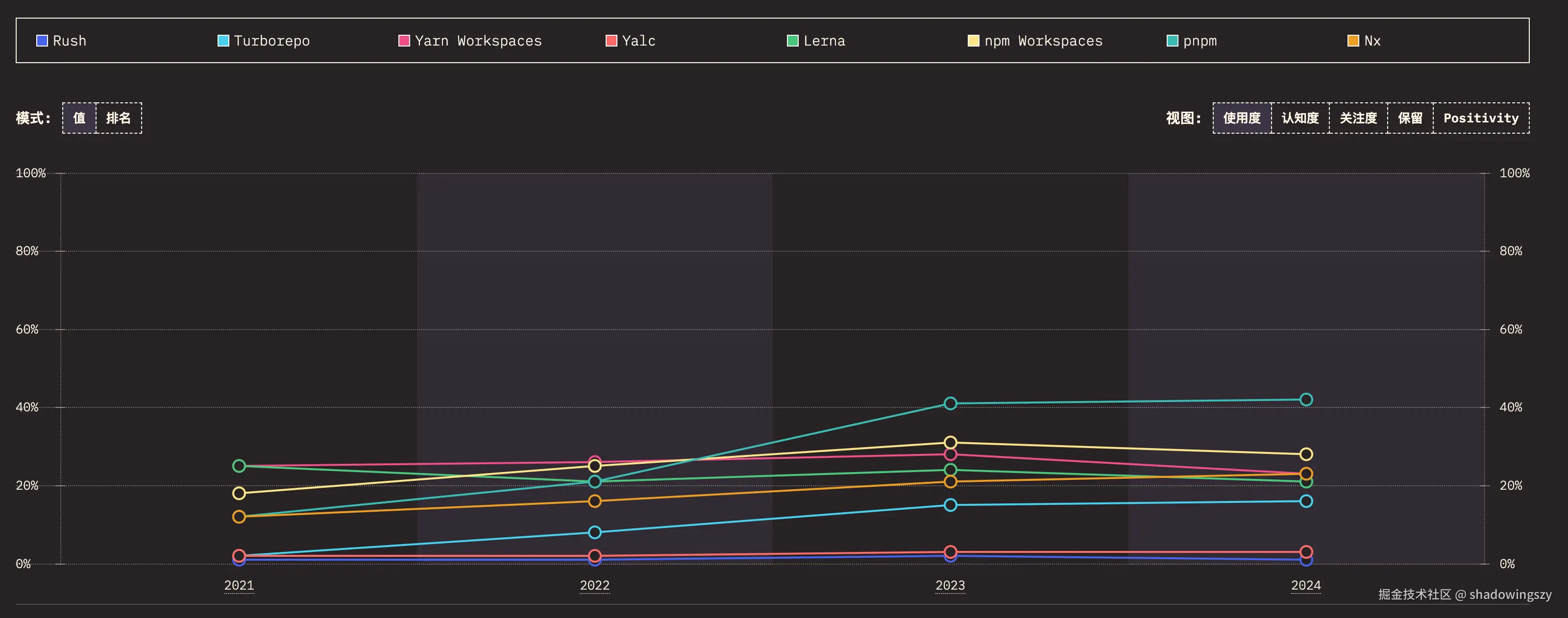
Task: Click npm Workspaces data point at 2024
Action: (x=1306, y=454)
